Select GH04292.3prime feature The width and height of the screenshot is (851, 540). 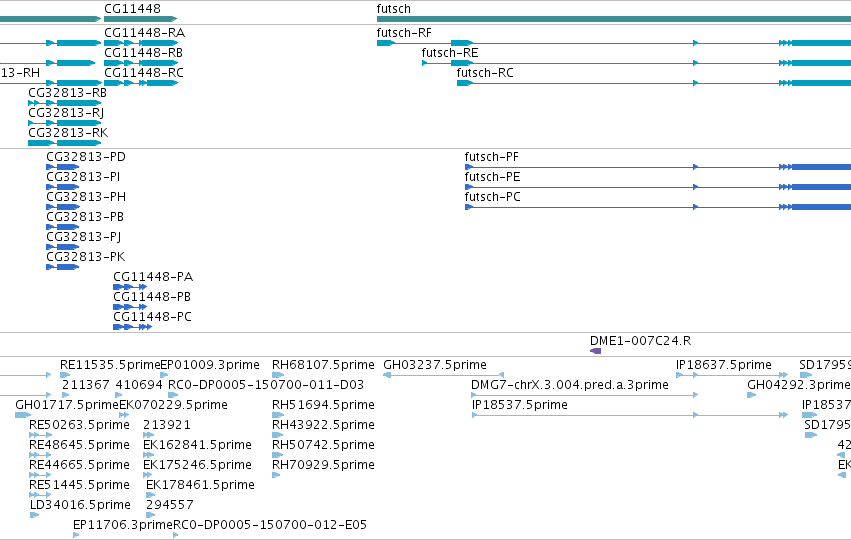752,395
